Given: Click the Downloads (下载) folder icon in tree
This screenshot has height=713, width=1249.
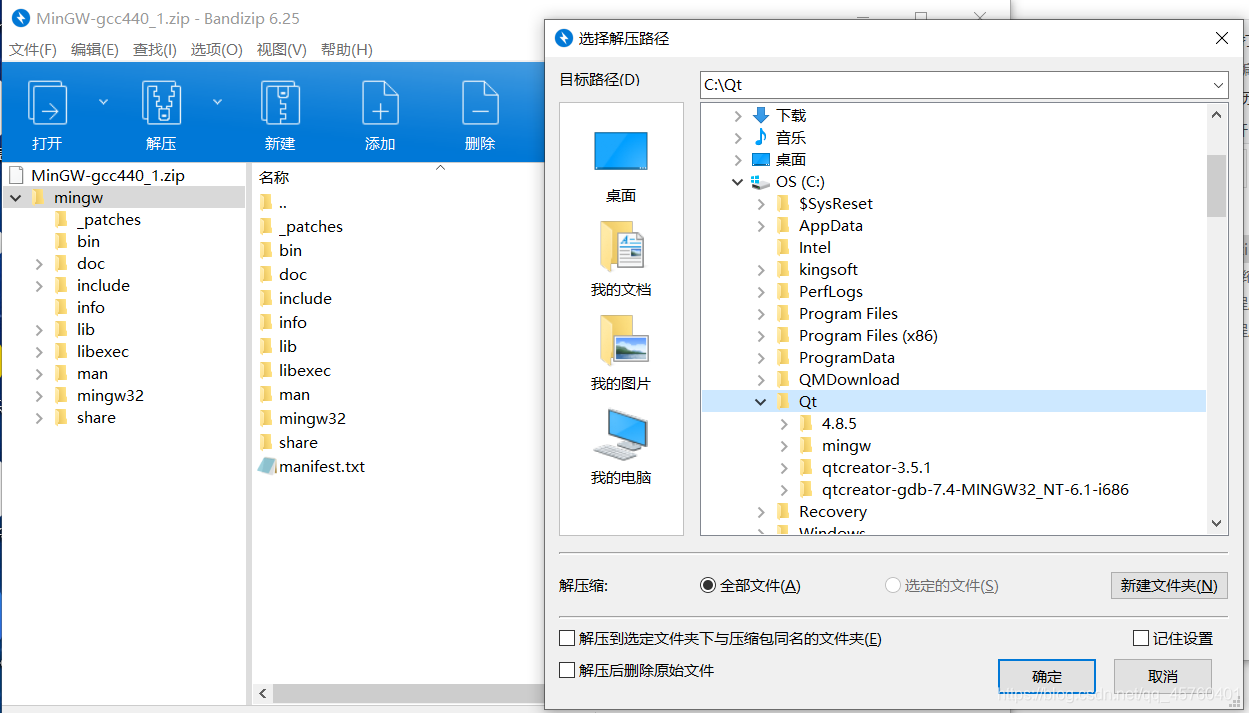Looking at the screenshot, I should 761,116.
